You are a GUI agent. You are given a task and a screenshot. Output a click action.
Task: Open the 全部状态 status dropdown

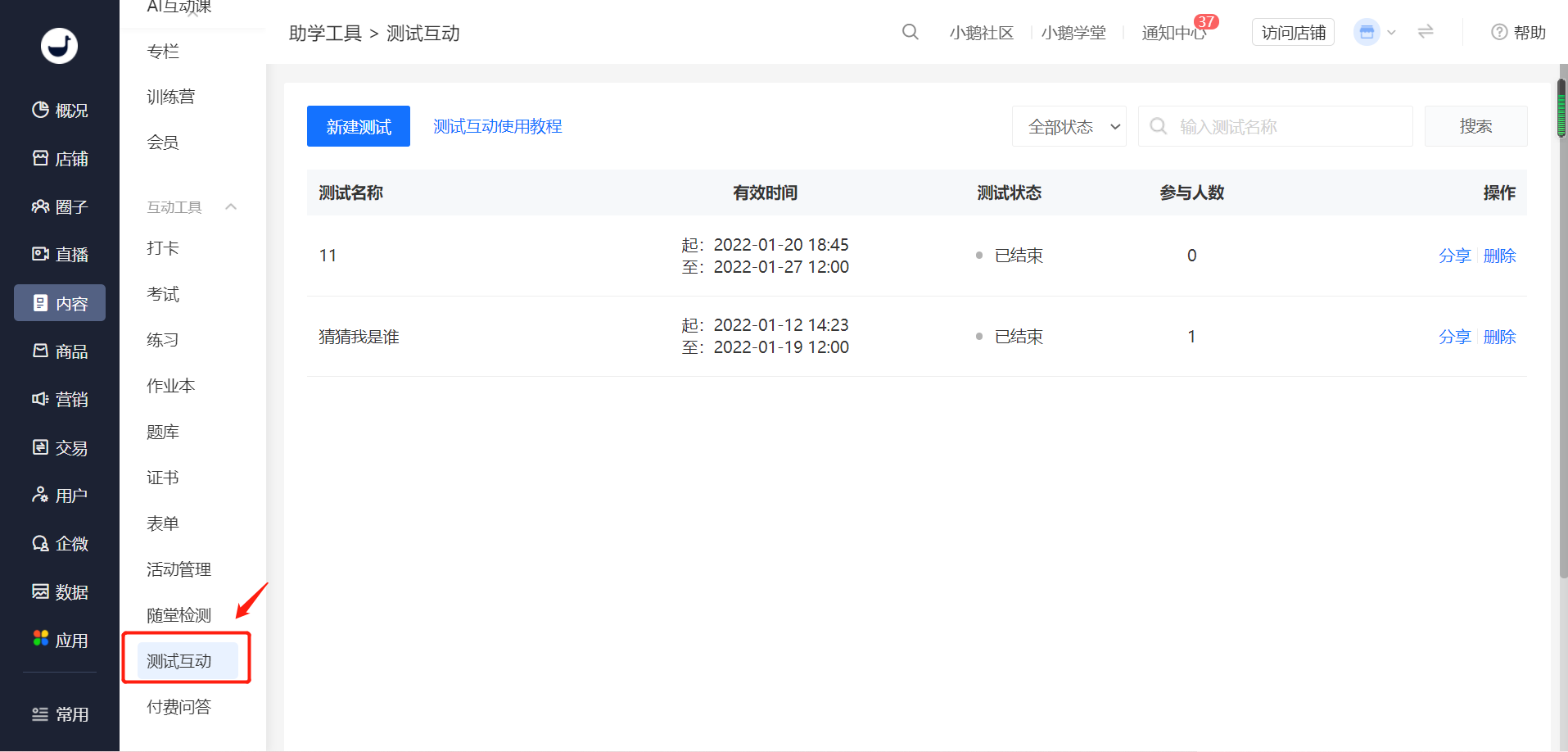pyautogui.click(x=1069, y=126)
